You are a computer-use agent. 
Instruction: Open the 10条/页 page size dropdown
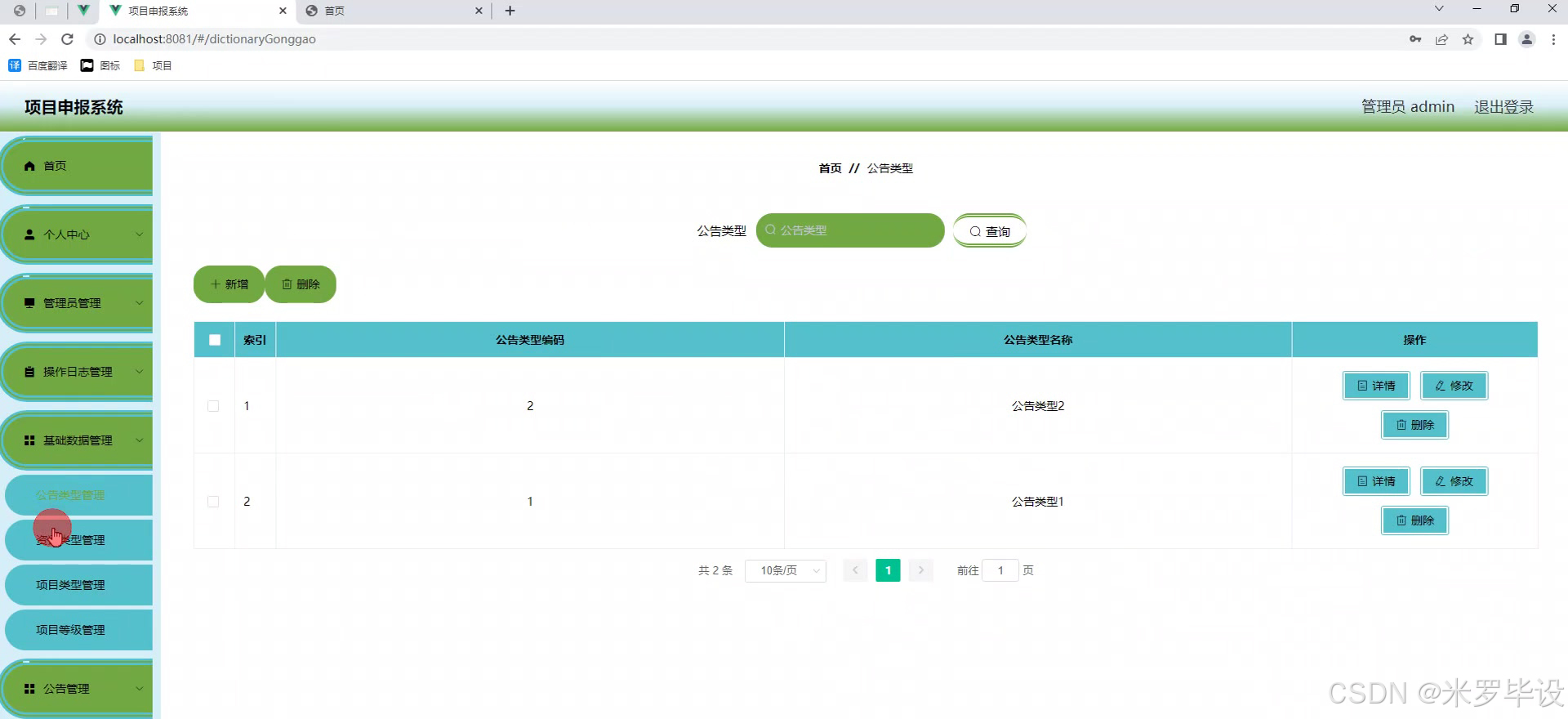(785, 570)
